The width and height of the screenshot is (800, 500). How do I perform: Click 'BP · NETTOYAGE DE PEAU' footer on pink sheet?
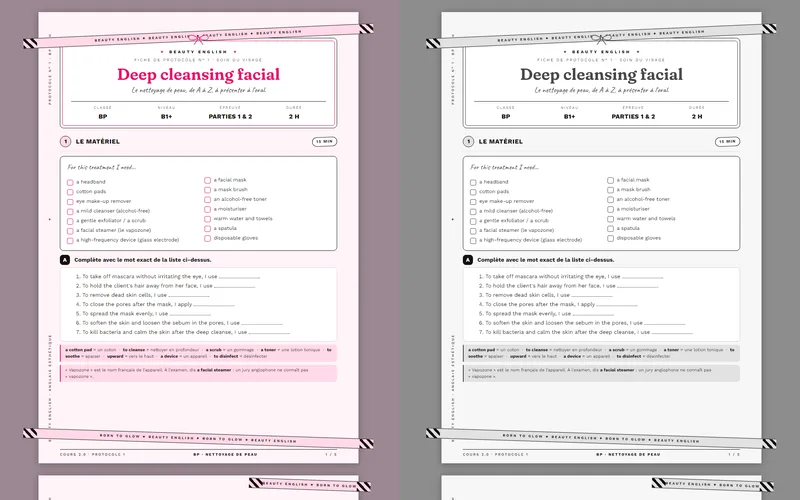click(225, 454)
